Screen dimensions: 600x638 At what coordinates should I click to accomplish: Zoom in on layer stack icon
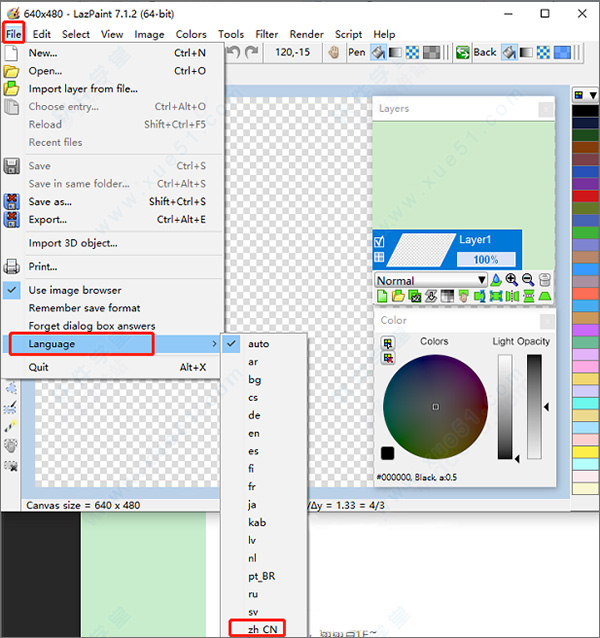click(x=512, y=280)
